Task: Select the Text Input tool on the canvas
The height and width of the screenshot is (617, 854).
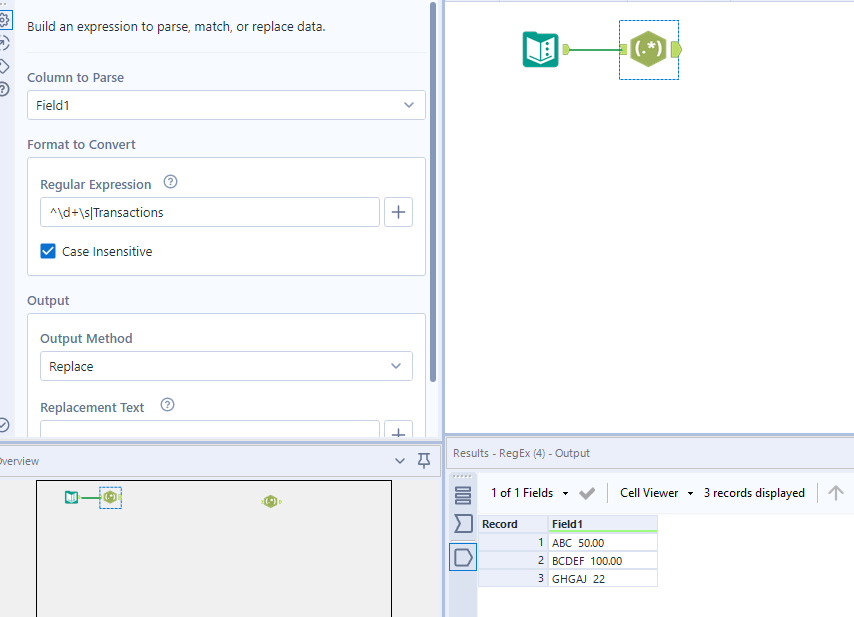Action: pyautogui.click(x=541, y=47)
